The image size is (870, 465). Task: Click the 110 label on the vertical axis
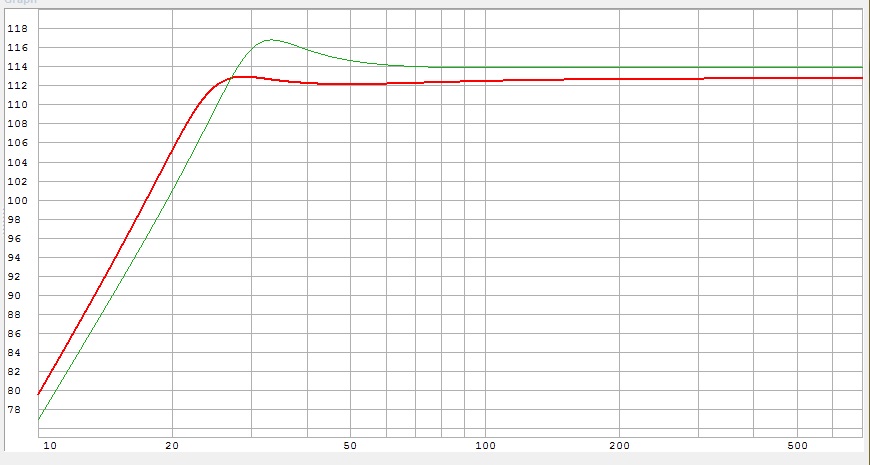(x=18, y=104)
